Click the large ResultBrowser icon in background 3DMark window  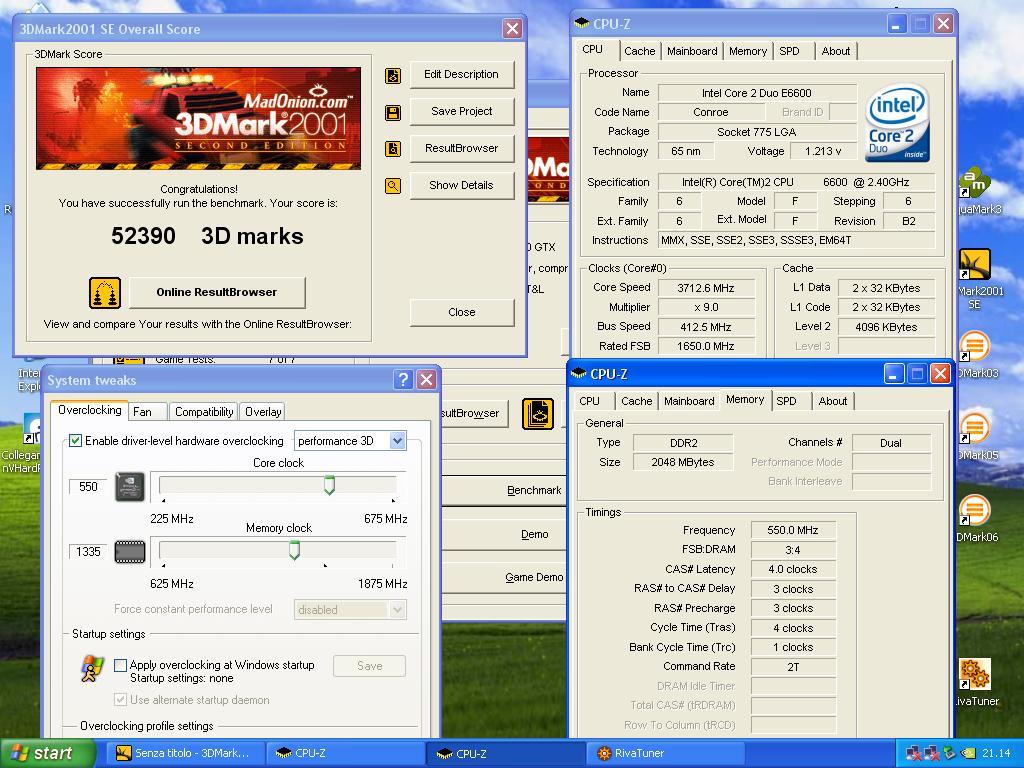pos(538,413)
